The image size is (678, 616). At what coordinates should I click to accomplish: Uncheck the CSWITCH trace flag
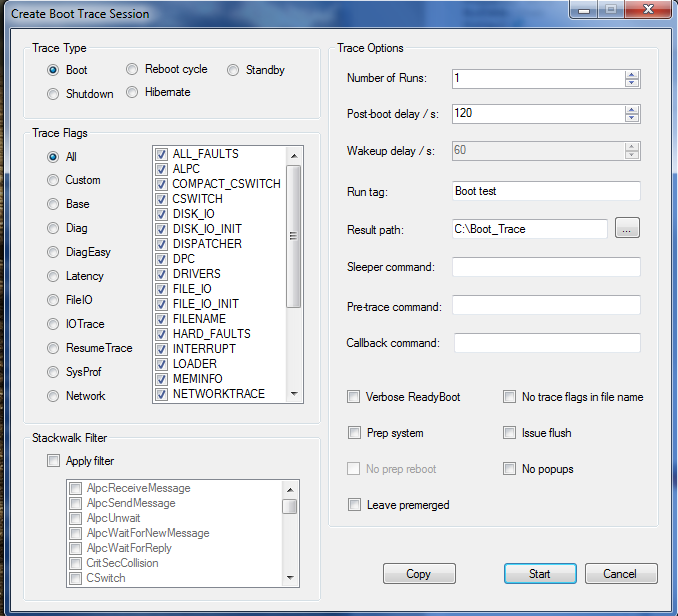point(161,199)
